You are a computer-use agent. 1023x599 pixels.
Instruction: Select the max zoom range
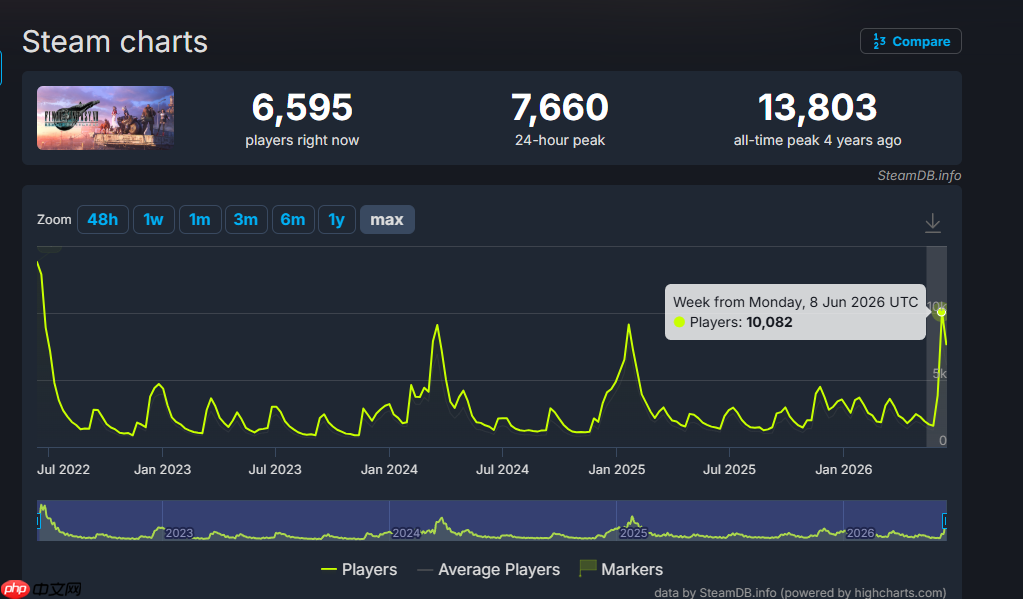387,219
